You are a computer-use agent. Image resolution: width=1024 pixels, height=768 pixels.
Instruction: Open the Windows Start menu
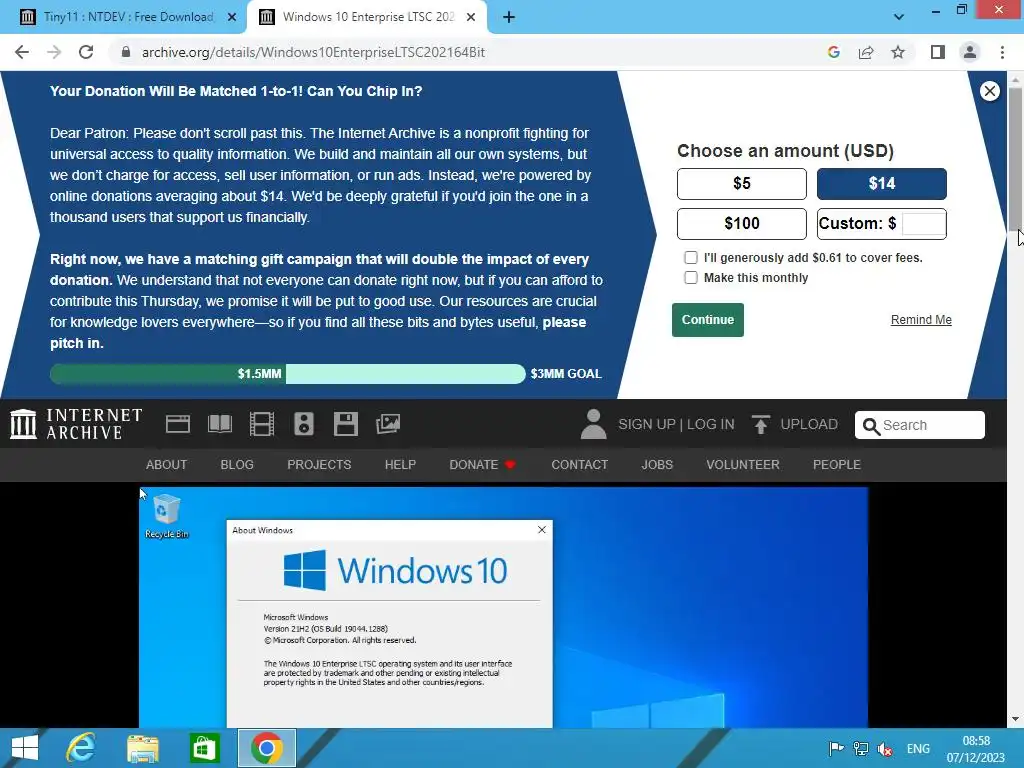[25, 748]
